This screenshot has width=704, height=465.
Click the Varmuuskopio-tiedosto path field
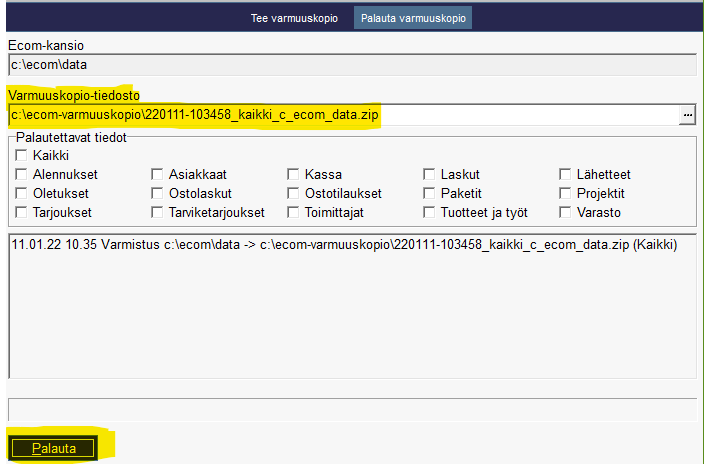click(x=344, y=115)
